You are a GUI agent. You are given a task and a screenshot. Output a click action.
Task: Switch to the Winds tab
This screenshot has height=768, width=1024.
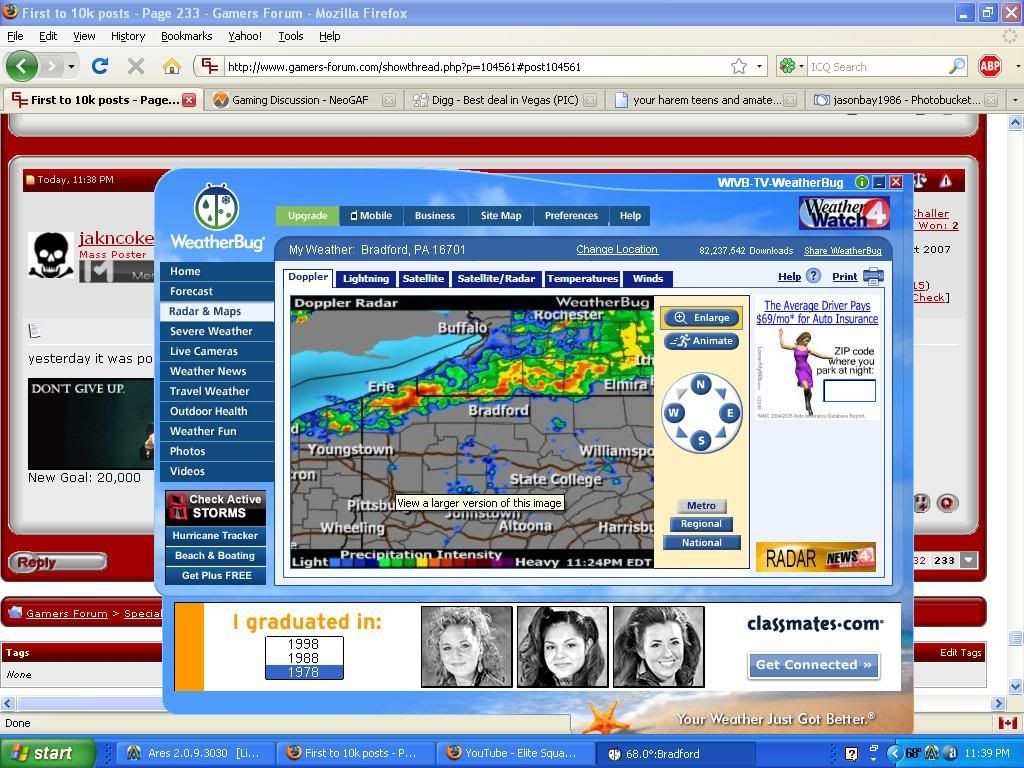pyautogui.click(x=647, y=279)
